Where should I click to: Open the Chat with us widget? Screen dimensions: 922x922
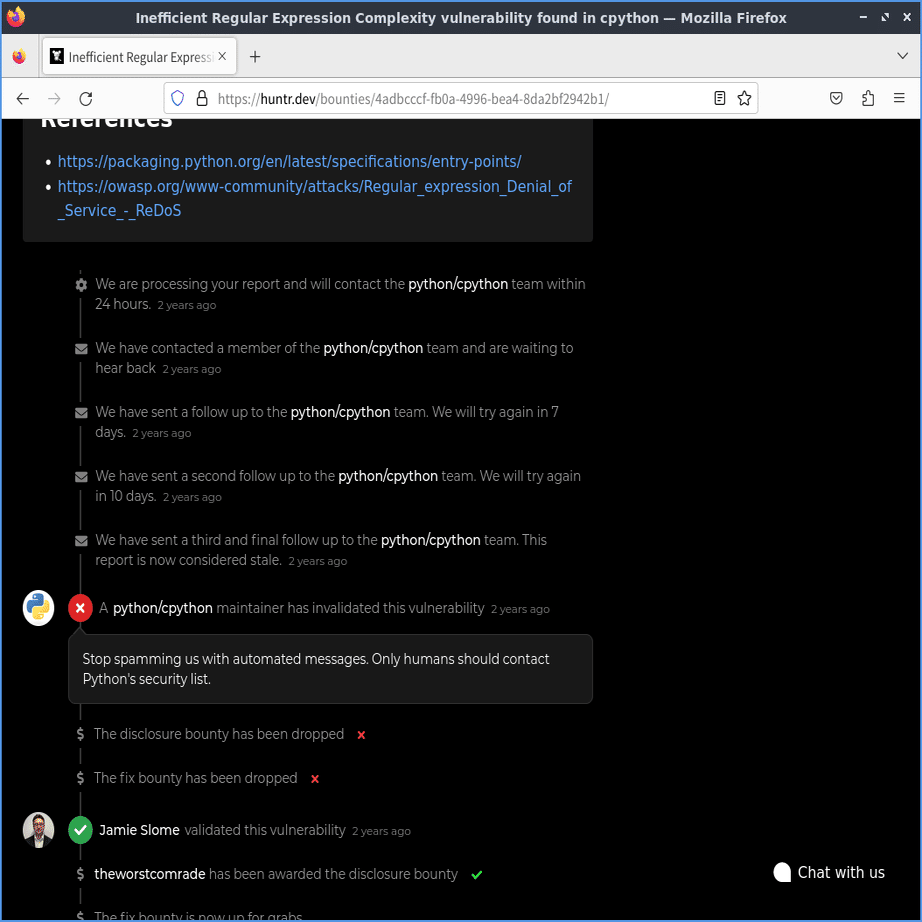[829, 872]
